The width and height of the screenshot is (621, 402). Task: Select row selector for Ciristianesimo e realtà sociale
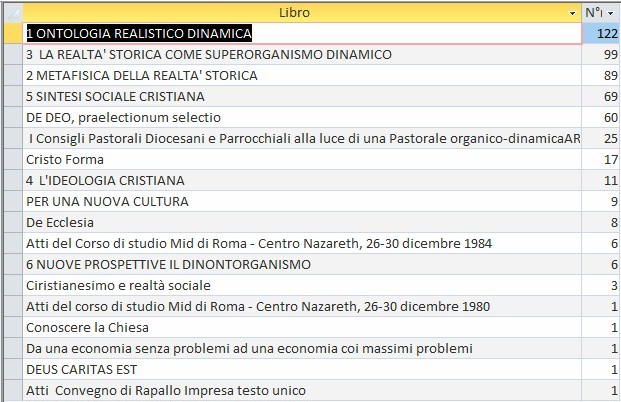(13, 285)
